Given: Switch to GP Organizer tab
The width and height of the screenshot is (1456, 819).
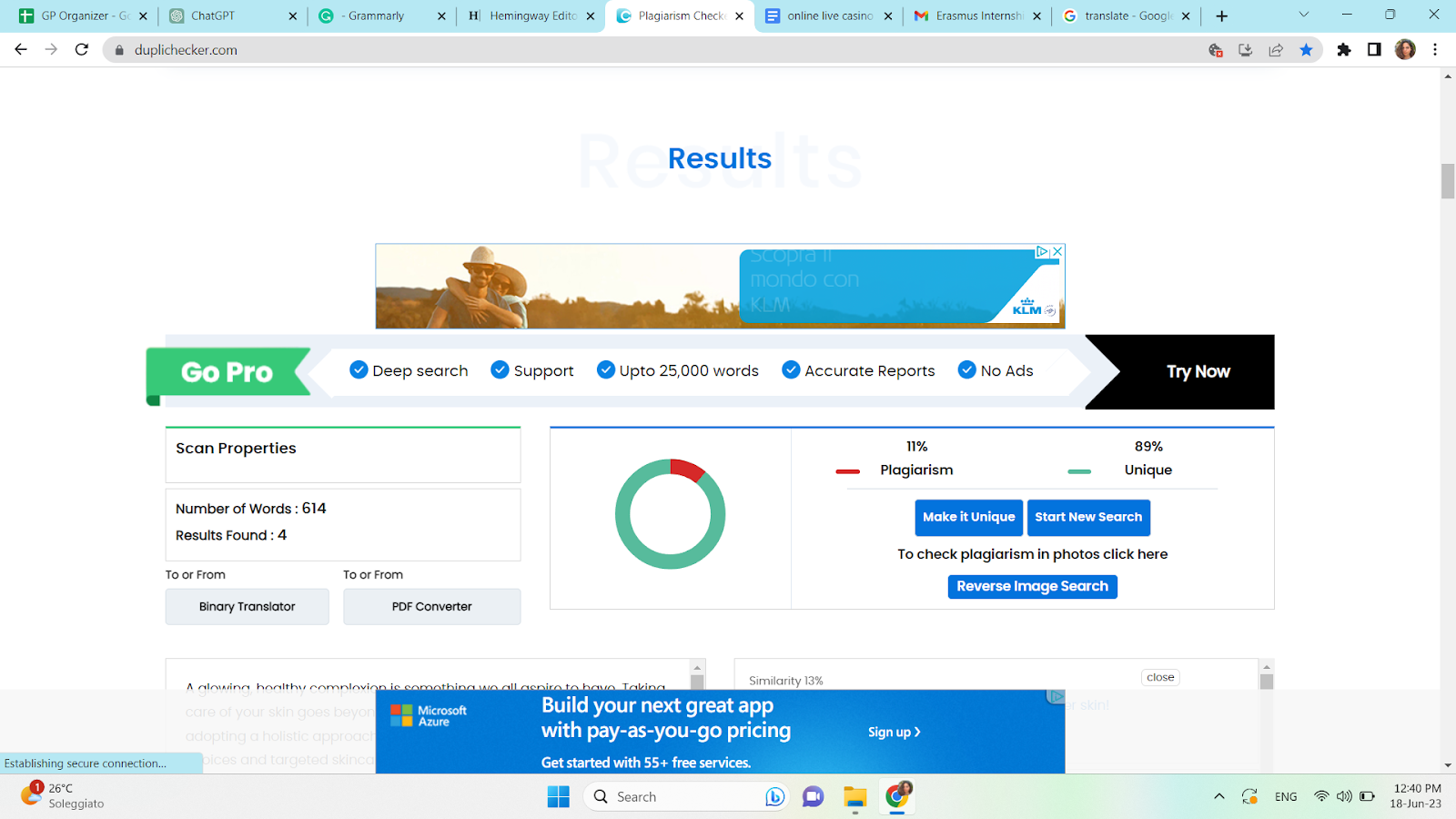Looking at the screenshot, I should click(83, 16).
